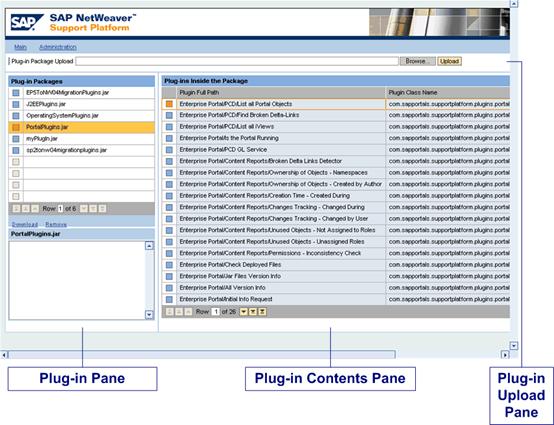Viewport: 554px width, 425px height.
Task: Select row icon for PCD GL Service
Action: pos(169,150)
